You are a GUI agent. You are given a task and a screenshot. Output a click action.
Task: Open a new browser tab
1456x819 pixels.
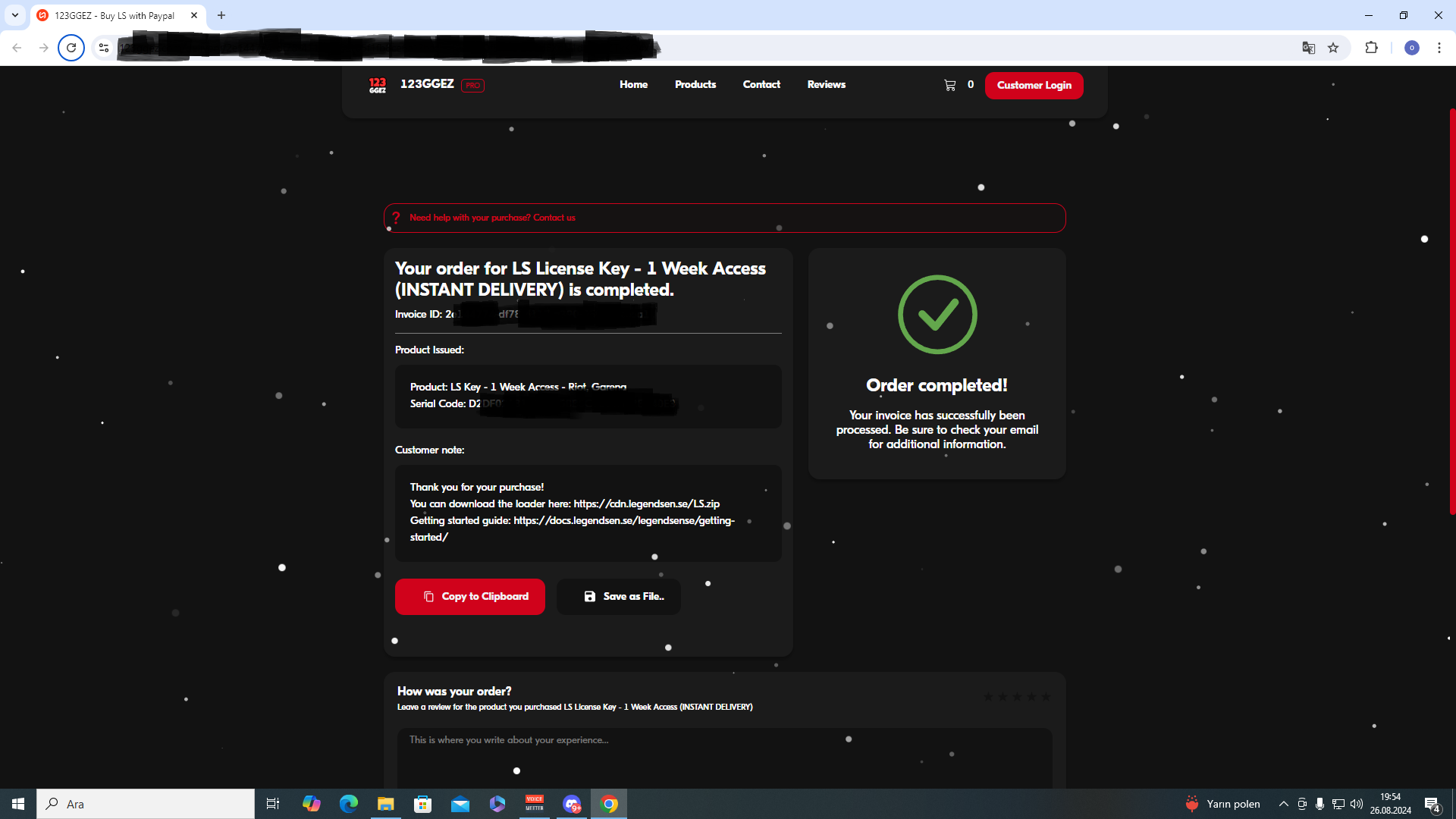pos(221,15)
